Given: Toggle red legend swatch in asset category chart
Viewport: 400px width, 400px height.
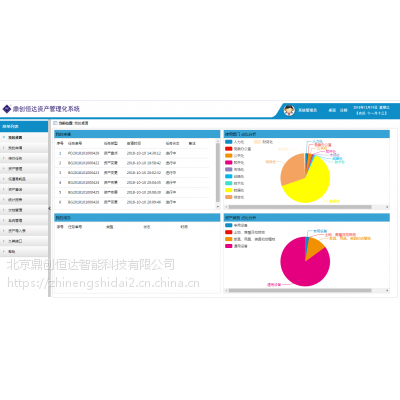Looking at the screenshot, I should (x=229, y=232).
